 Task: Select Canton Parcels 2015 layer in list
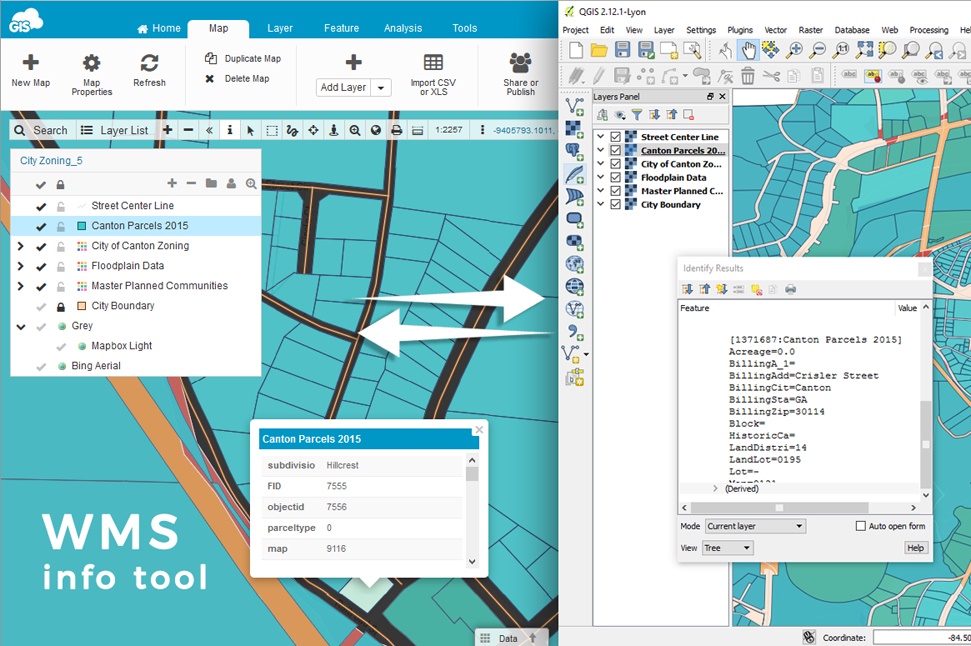[x=139, y=226]
